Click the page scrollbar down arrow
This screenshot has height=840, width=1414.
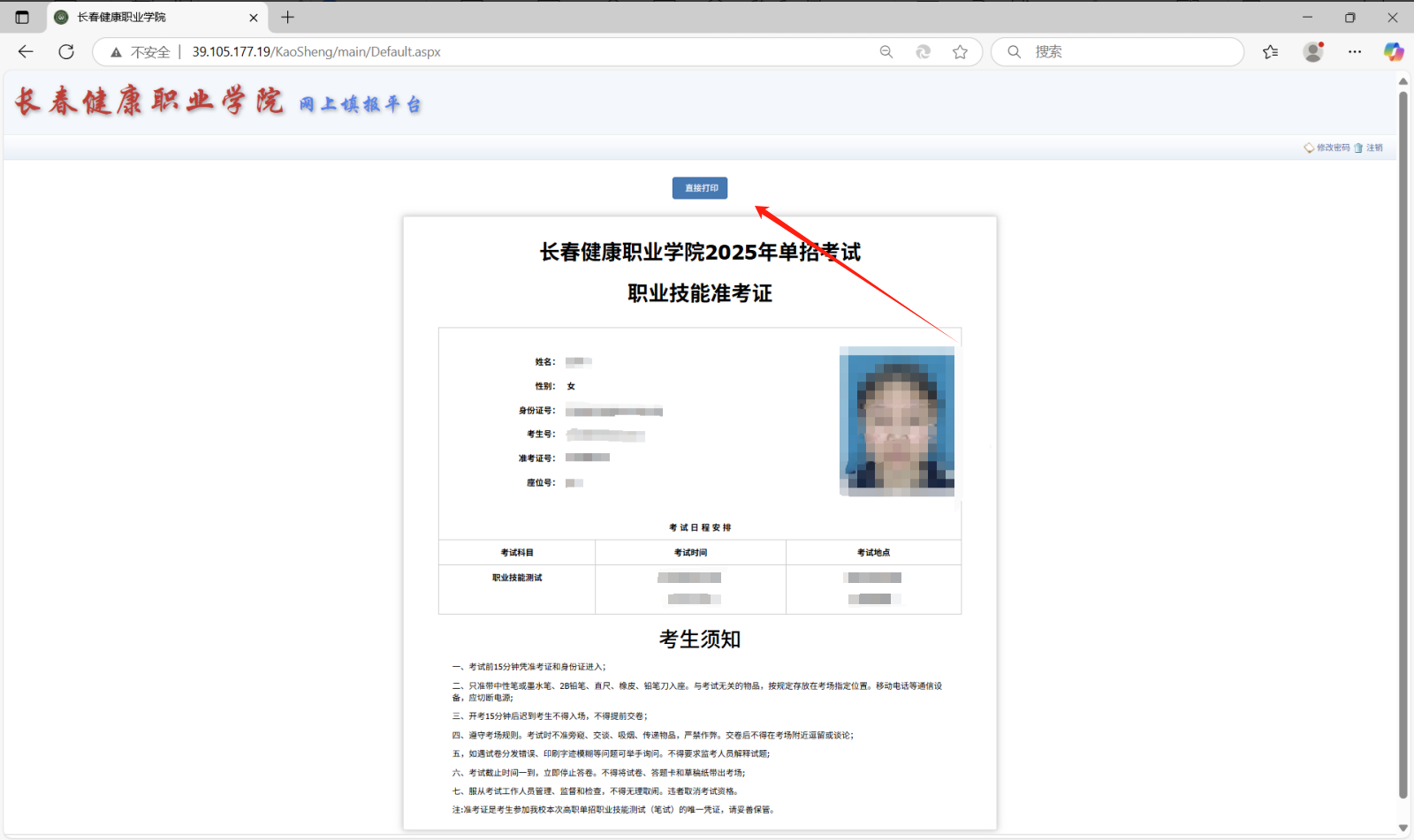pos(1403,828)
